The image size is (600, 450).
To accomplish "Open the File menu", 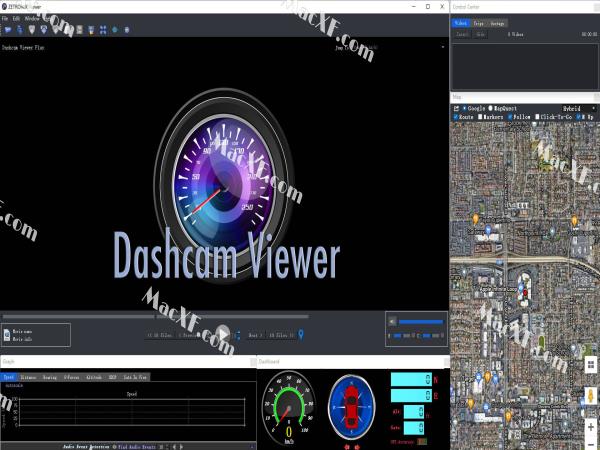I will click(x=5, y=18).
